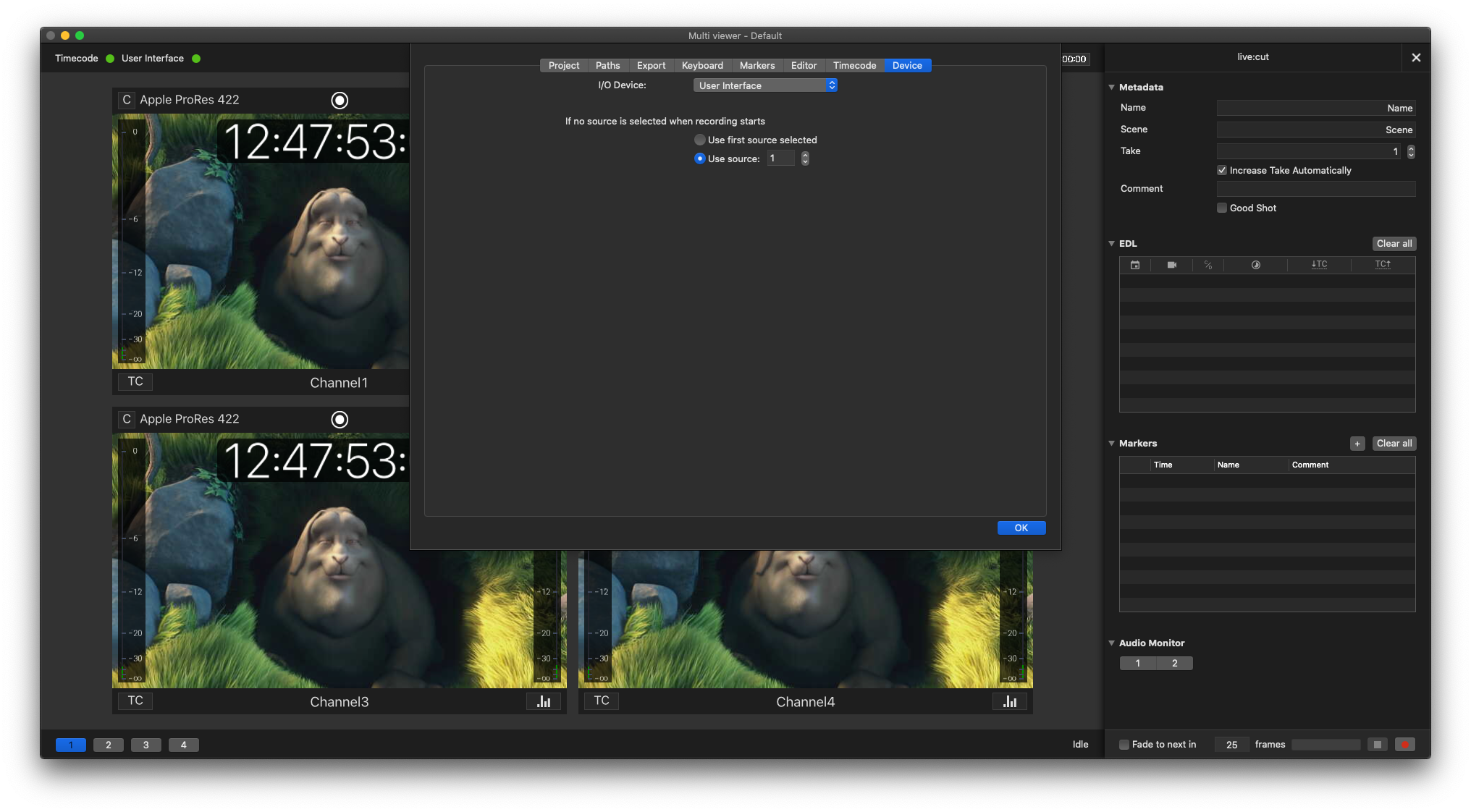Enable 'Fade to next in' checkbox
Viewport: 1471px width, 812px height.
pos(1124,745)
